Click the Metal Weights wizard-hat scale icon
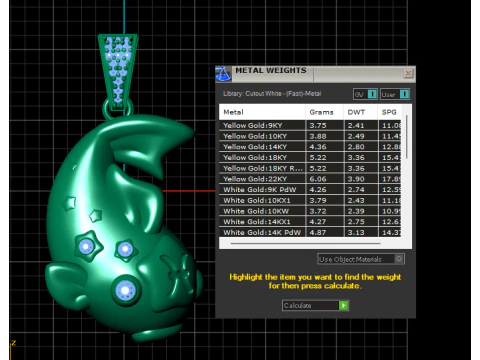The width and height of the screenshot is (480, 360). (x=223, y=74)
